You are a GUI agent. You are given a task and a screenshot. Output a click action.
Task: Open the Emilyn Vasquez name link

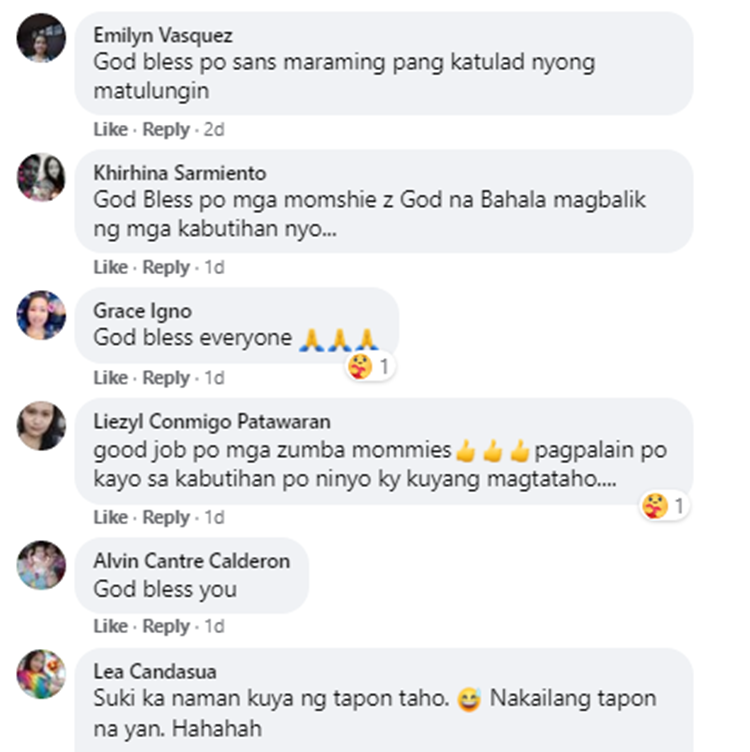tap(163, 35)
